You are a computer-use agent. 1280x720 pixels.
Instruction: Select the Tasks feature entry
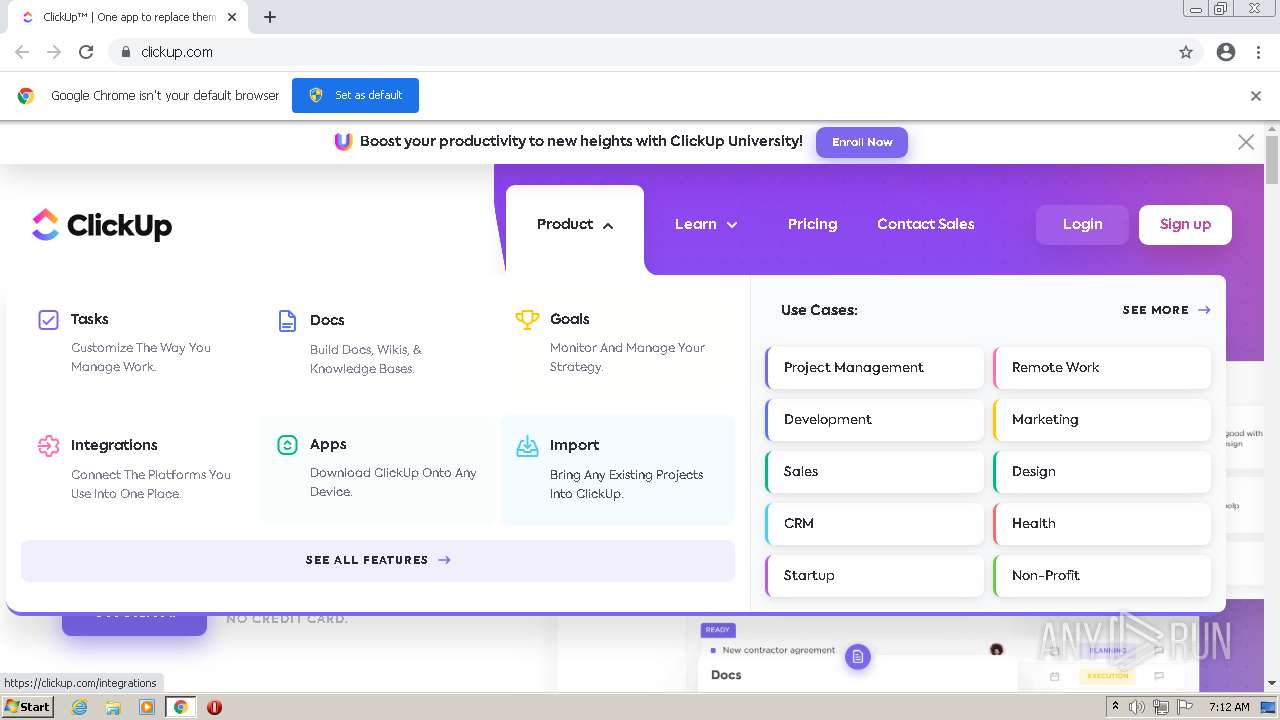coord(139,342)
